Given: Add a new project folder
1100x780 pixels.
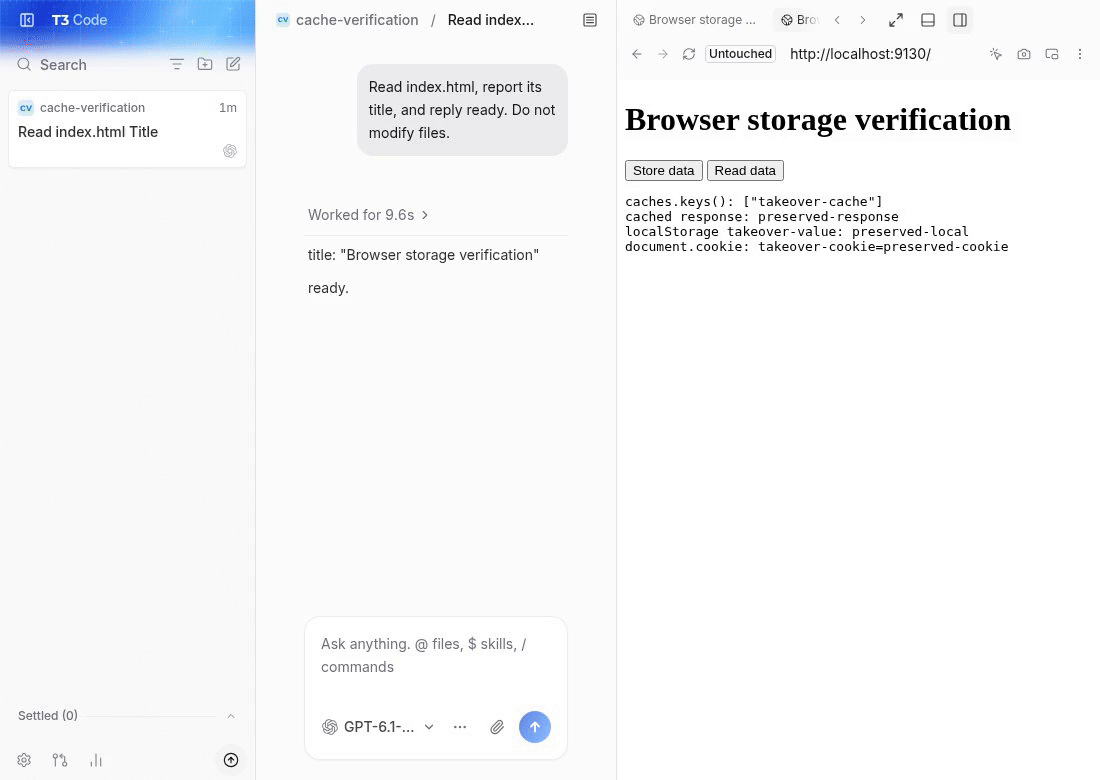Looking at the screenshot, I should (205, 65).
